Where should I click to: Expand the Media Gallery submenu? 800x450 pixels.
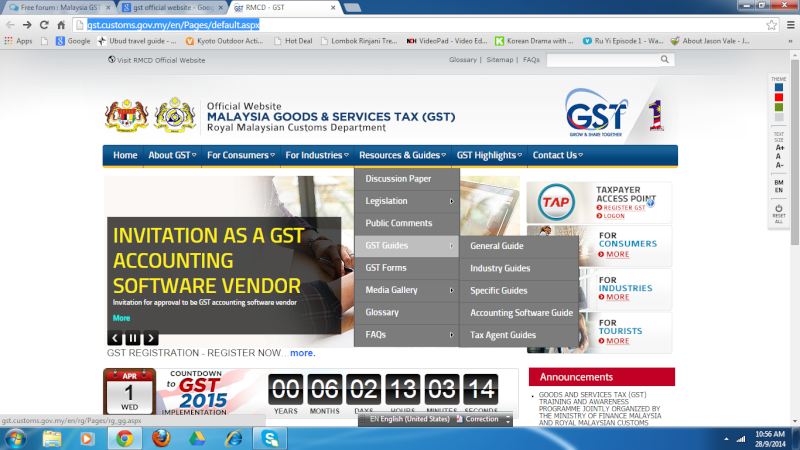click(x=407, y=290)
